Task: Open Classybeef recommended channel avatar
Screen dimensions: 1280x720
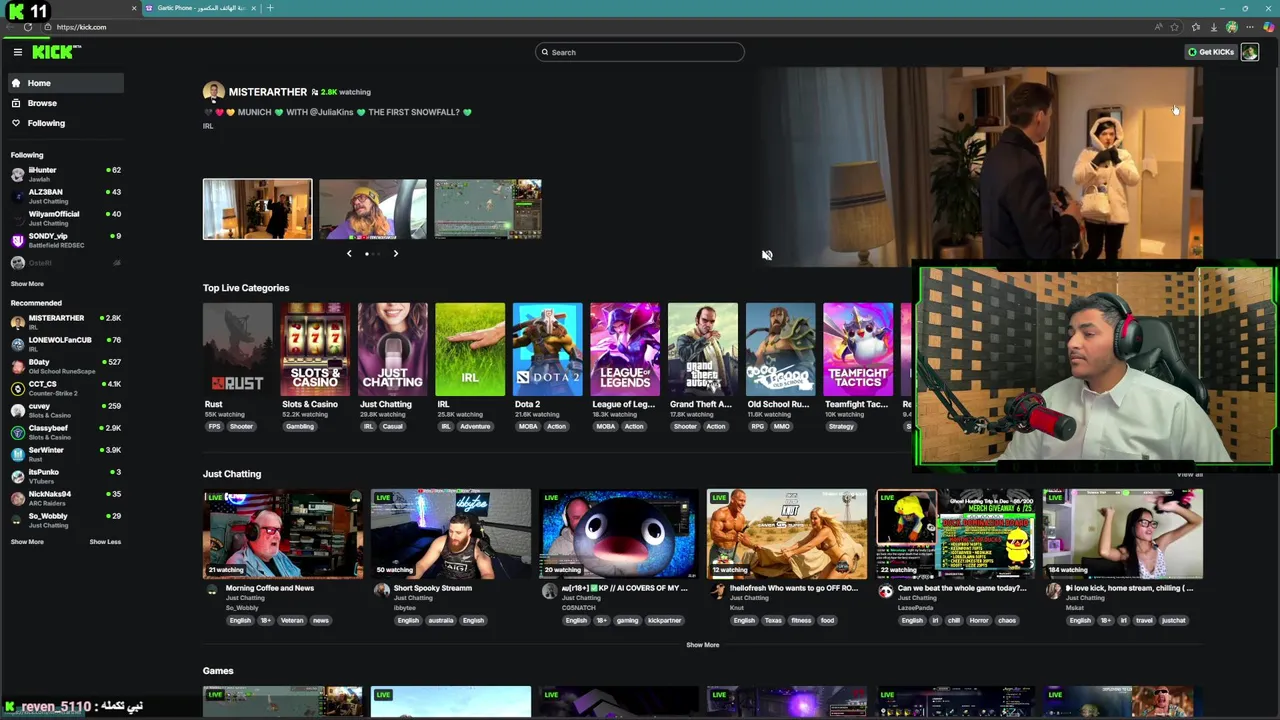Action: click(x=17, y=432)
